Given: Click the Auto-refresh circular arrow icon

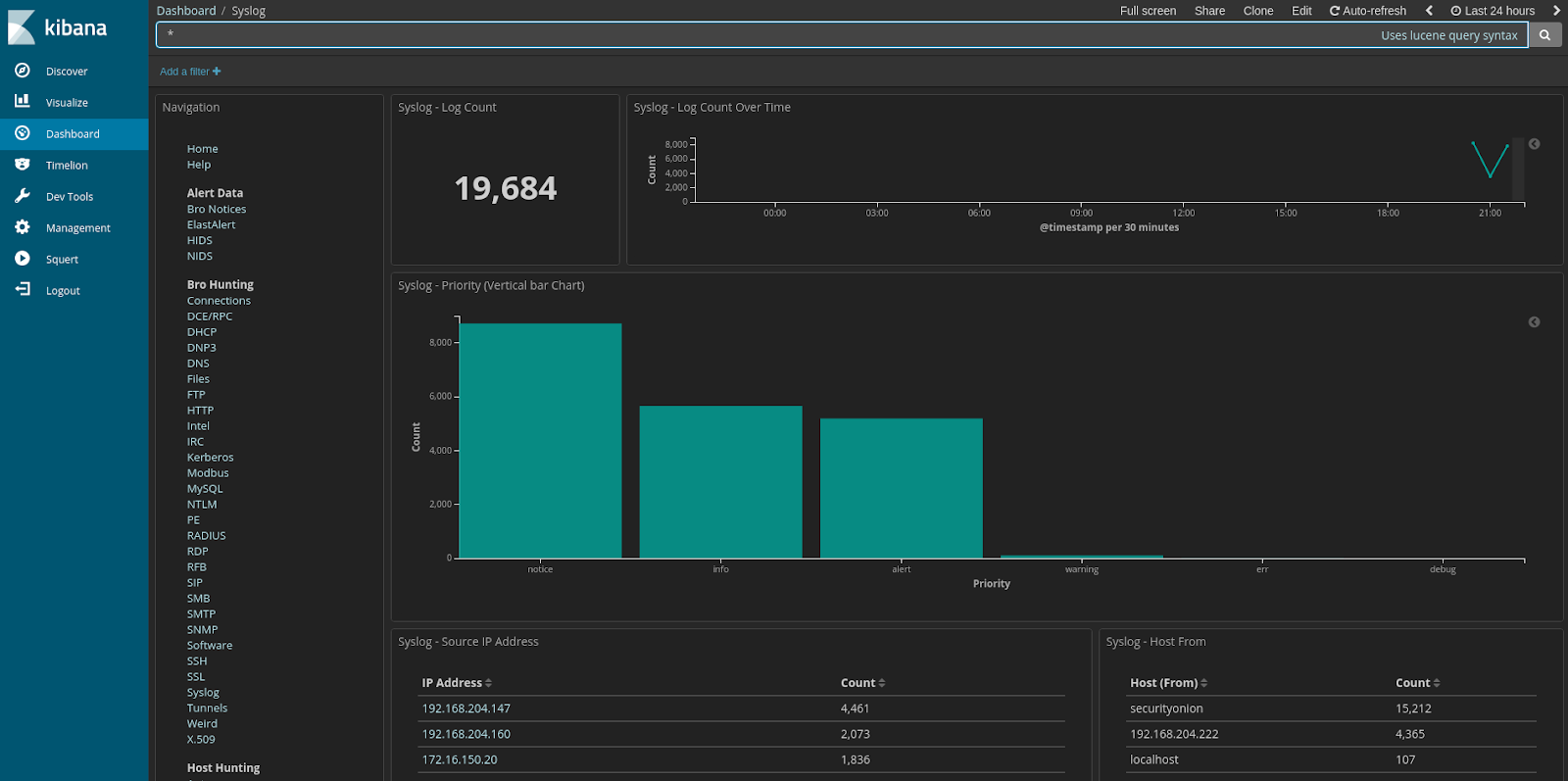Looking at the screenshot, I should tap(1334, 11).
